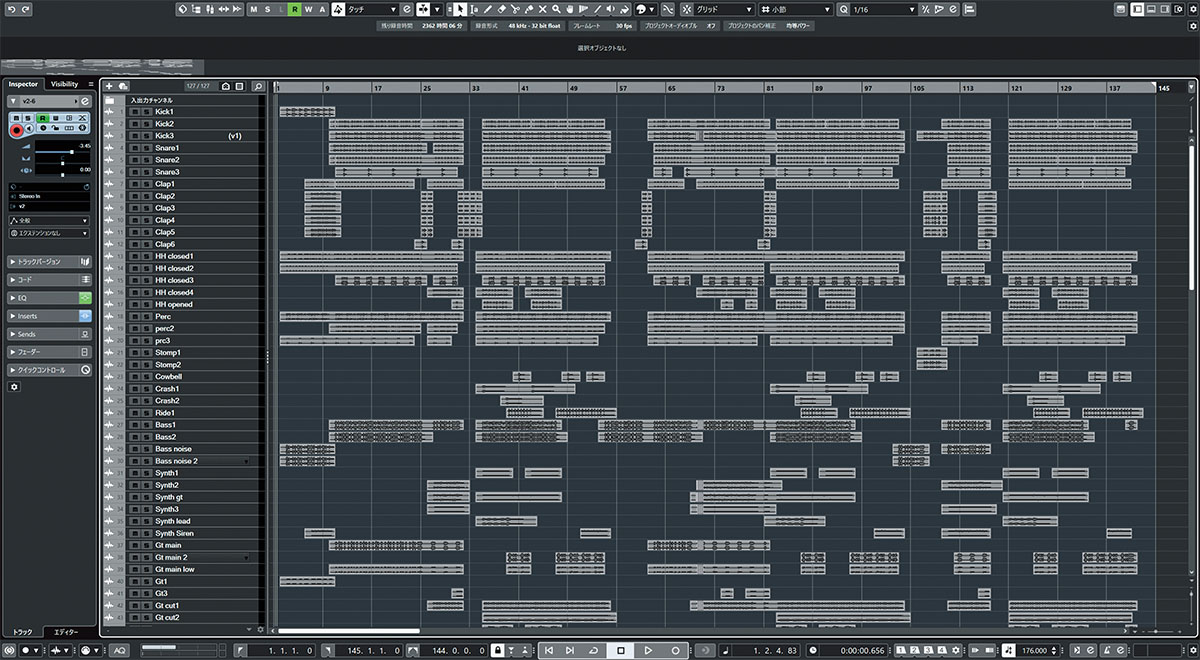Click the AQ button in transport bar
The height and width of the screenshot is (660, 1200).
(x=119, y=650)
